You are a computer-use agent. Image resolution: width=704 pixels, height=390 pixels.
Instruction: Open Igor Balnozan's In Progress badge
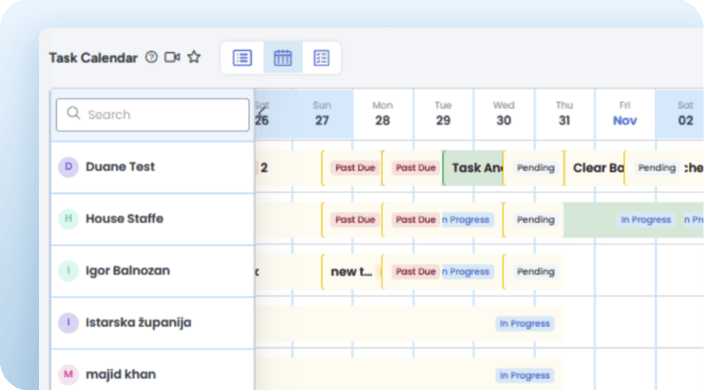pos(468,272)
